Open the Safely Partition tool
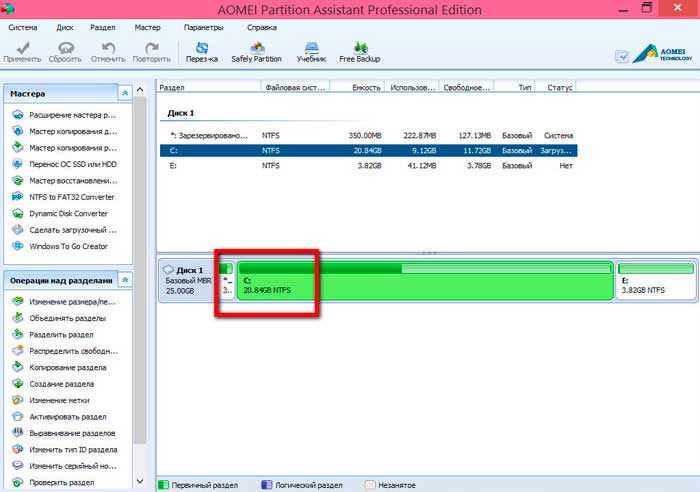 257,52
